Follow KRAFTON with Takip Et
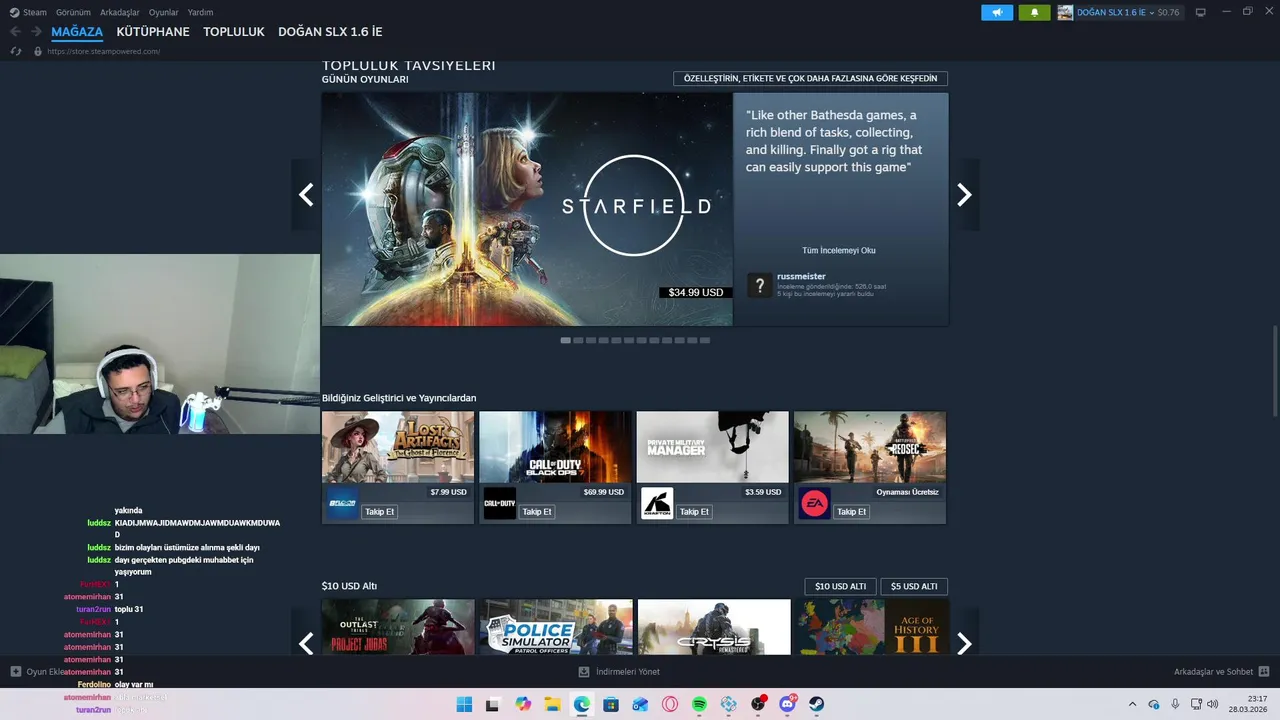This screenshot has height=720, width=1280. point(694,512)
